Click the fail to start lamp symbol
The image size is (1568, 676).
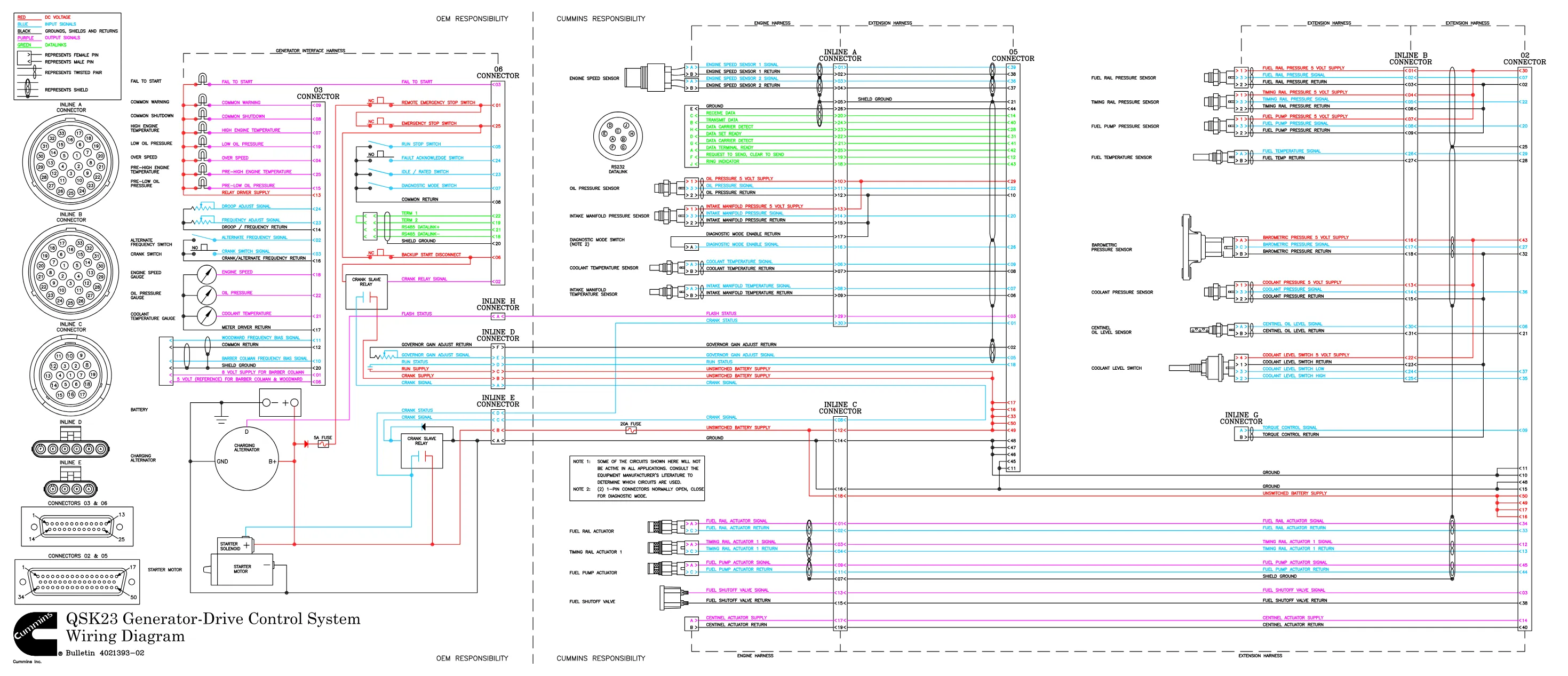coord(203,79)
